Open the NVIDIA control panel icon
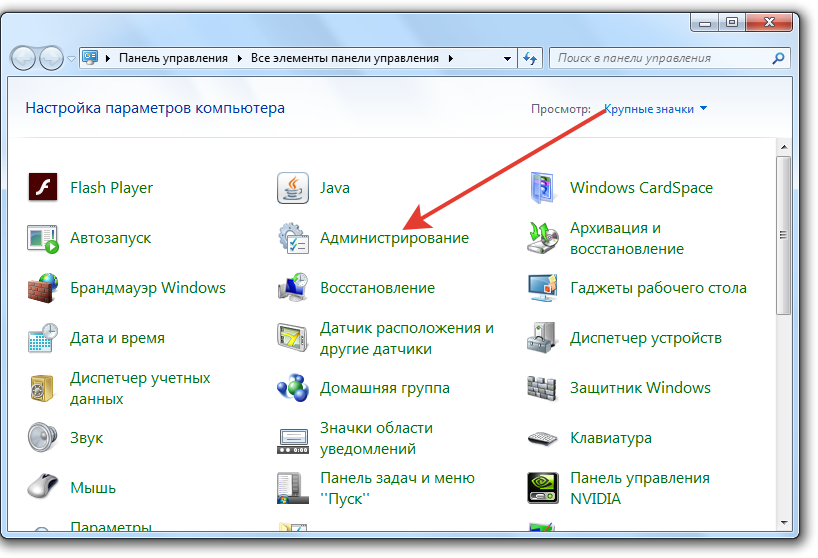The height and width of the screenshot is (558, 818). click(x=543, y=488)
